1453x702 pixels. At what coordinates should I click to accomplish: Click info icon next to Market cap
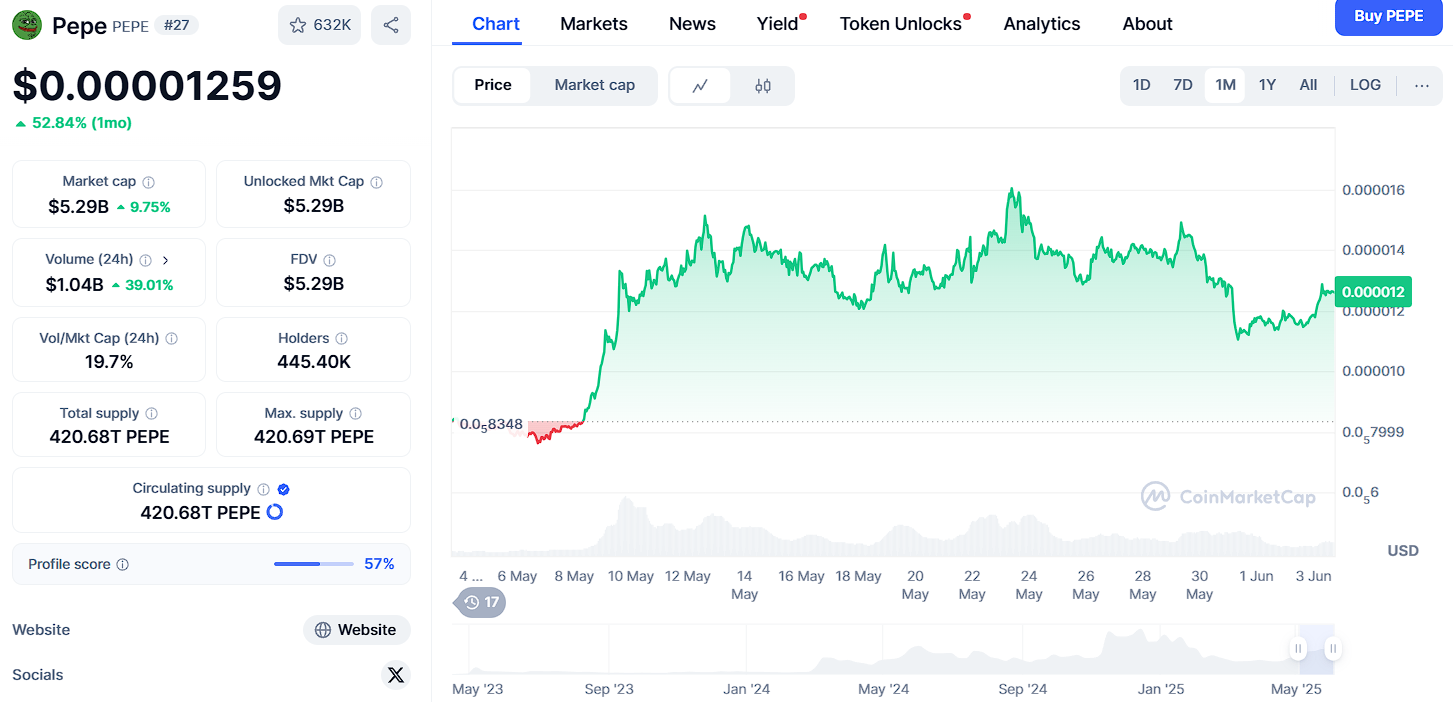click(149, 182)
